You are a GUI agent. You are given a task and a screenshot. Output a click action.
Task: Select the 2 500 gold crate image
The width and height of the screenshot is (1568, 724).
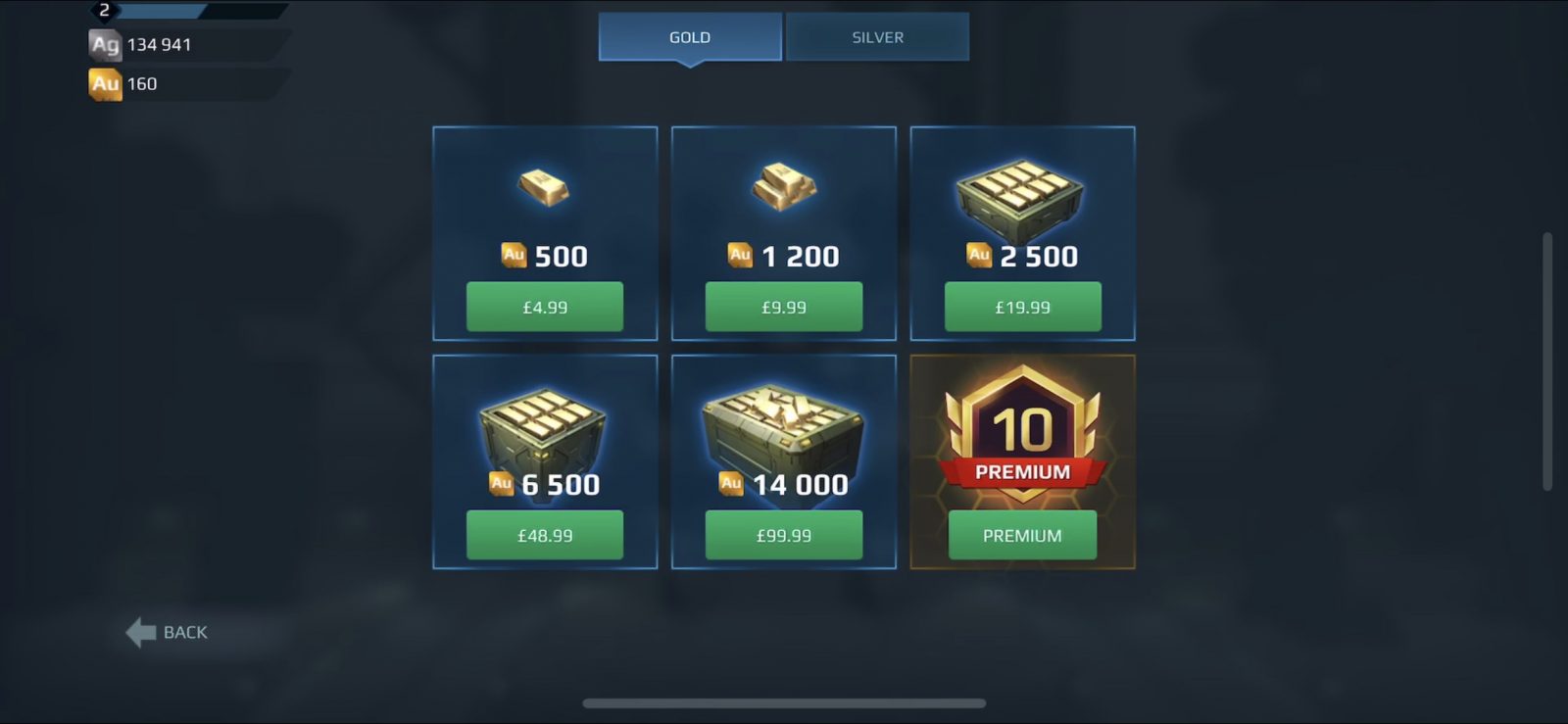pyautogui.click(x=1021, y=200)
